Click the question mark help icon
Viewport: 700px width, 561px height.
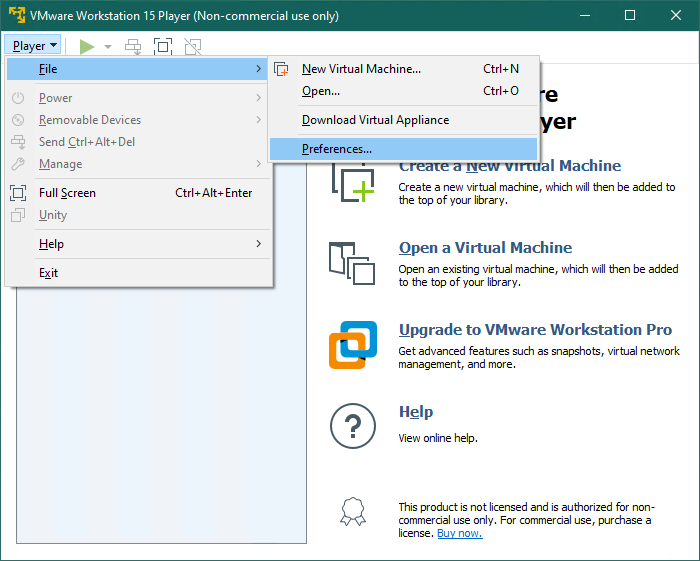click(353, 426)
